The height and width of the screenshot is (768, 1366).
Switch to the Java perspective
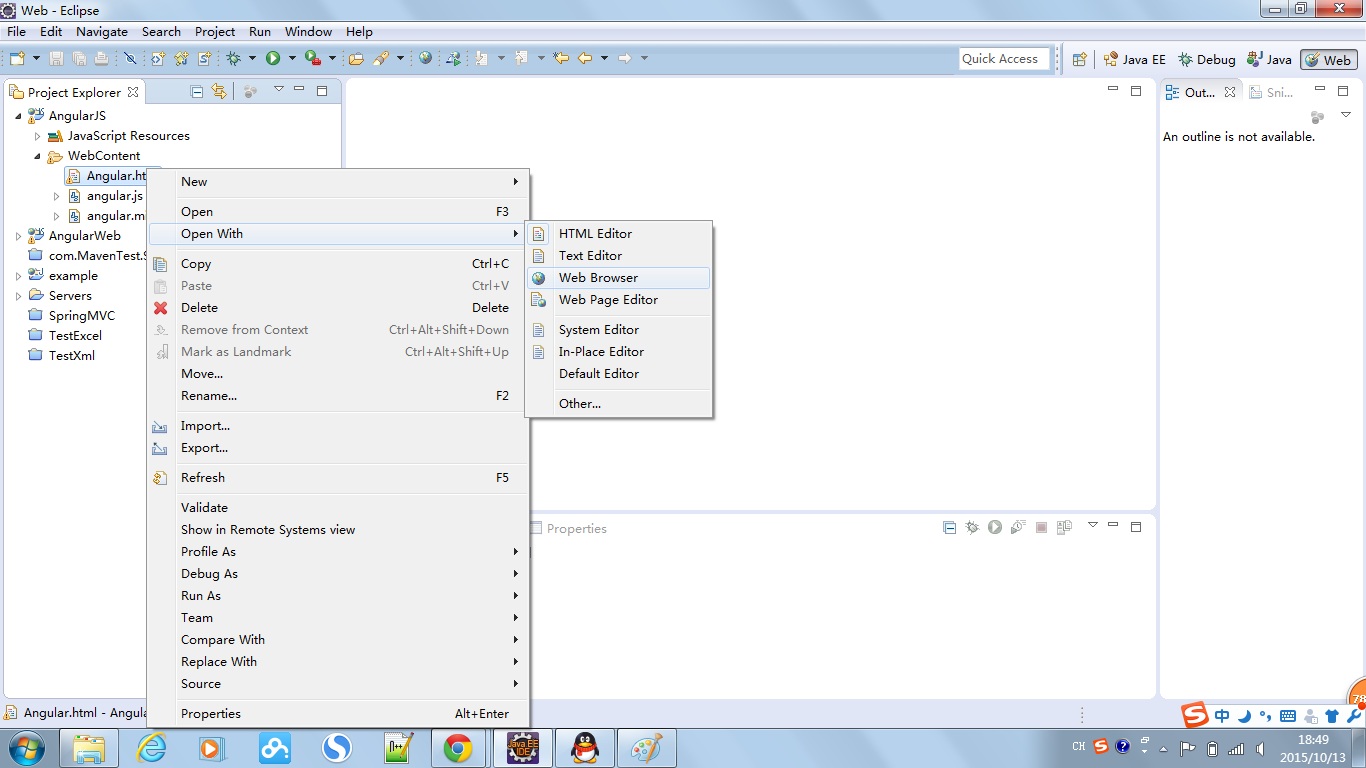[x=1269, y=60]
